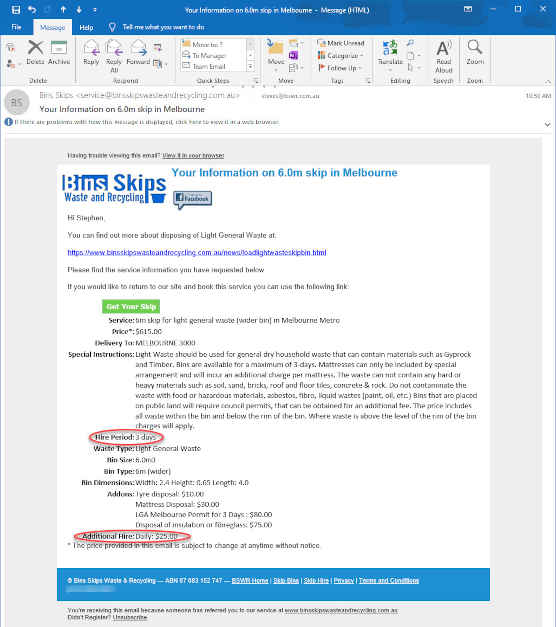Expand the message header with the chevron

click(x=547, y=124)
